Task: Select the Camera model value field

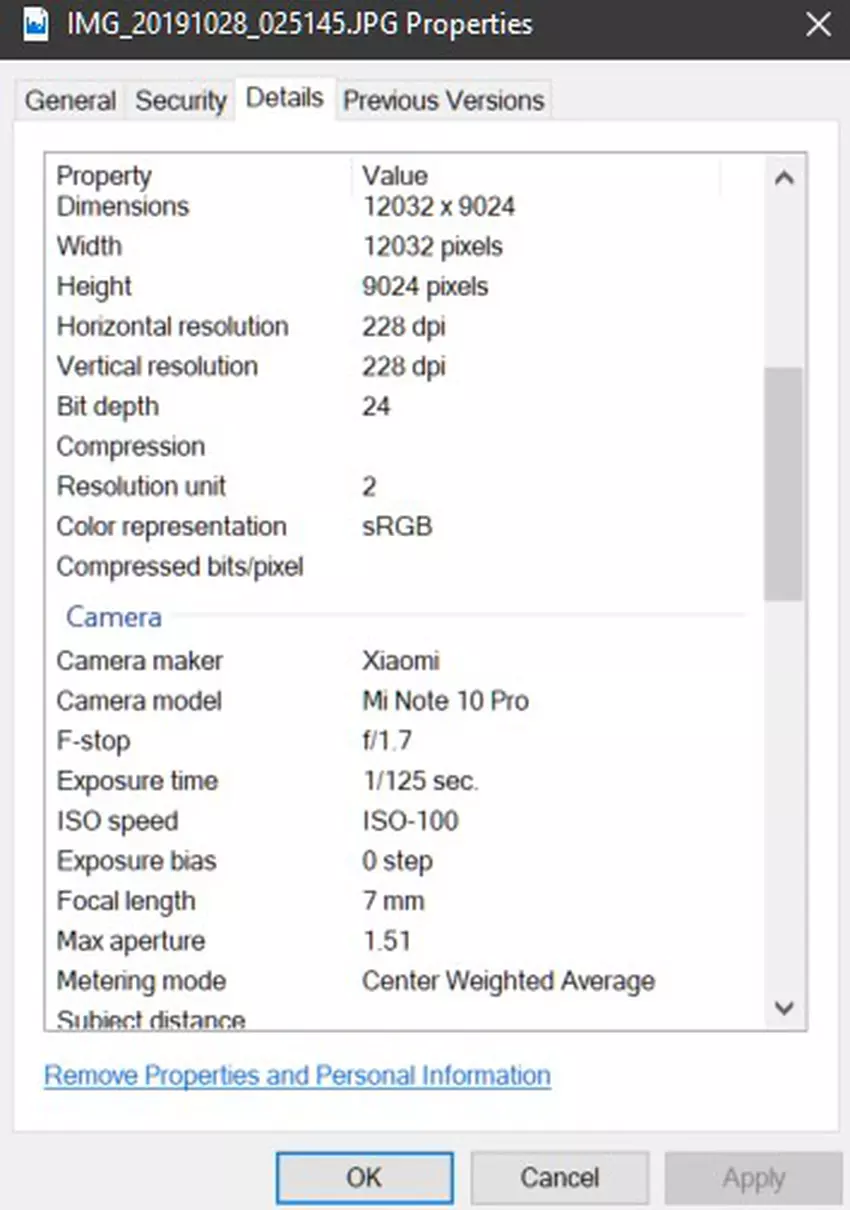Action: [445, 701]
